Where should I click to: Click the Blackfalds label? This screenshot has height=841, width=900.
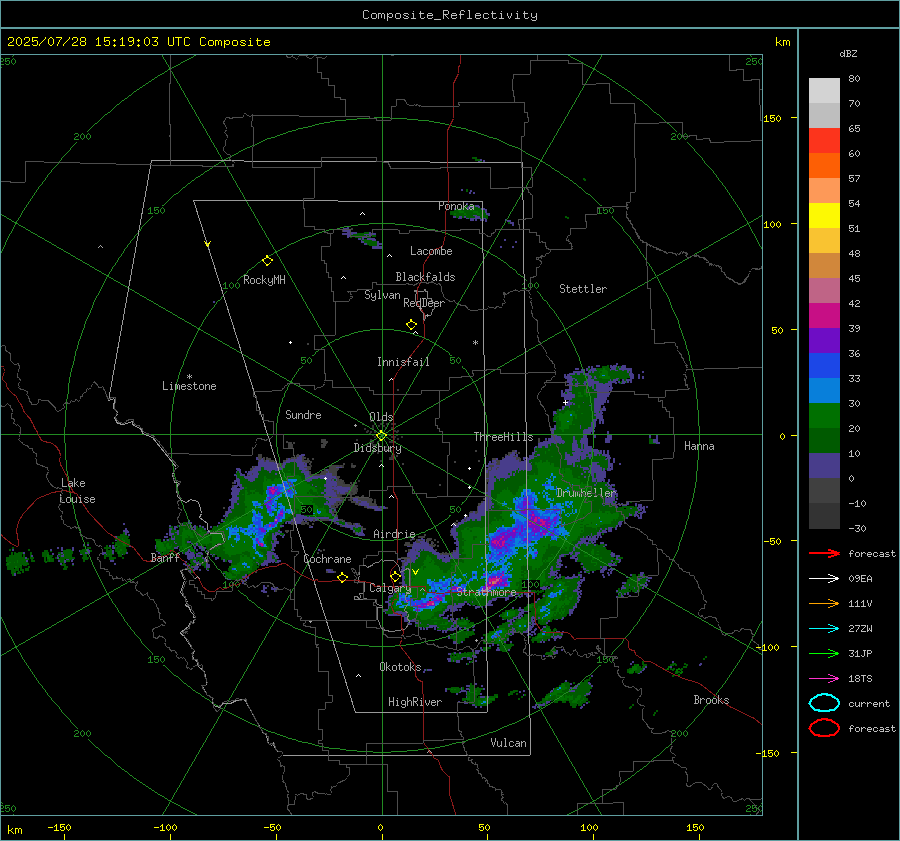tap(425, 277)
